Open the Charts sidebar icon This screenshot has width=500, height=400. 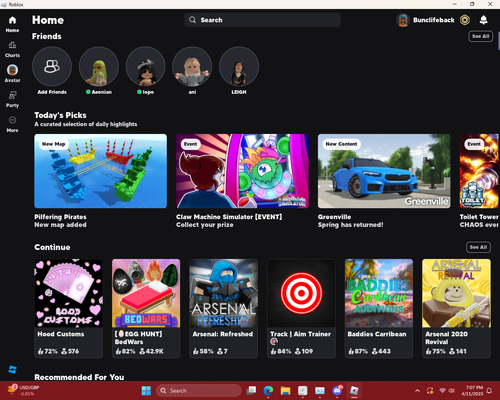tap(12, 45)
